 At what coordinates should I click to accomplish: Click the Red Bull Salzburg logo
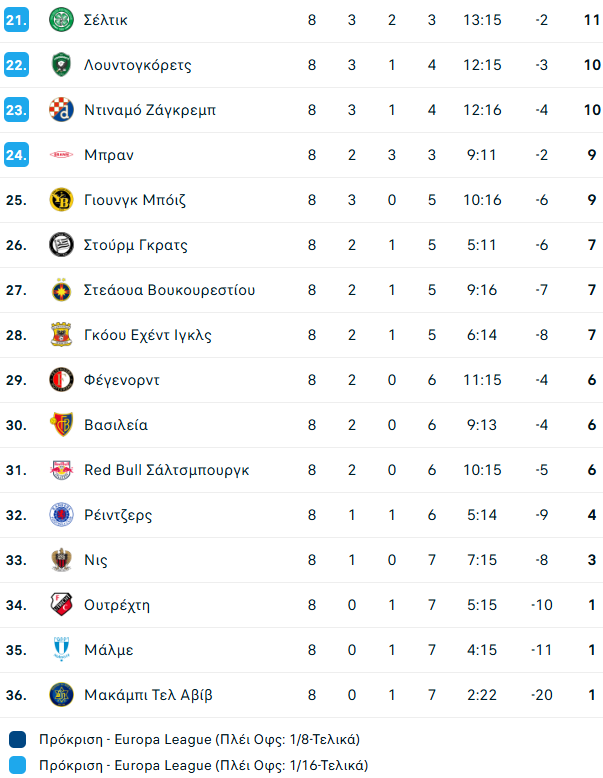(x=61, y=470)
